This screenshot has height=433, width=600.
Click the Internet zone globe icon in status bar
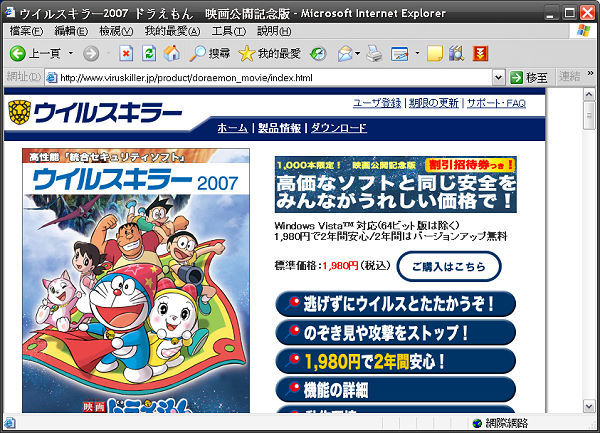tap(477, 423)
